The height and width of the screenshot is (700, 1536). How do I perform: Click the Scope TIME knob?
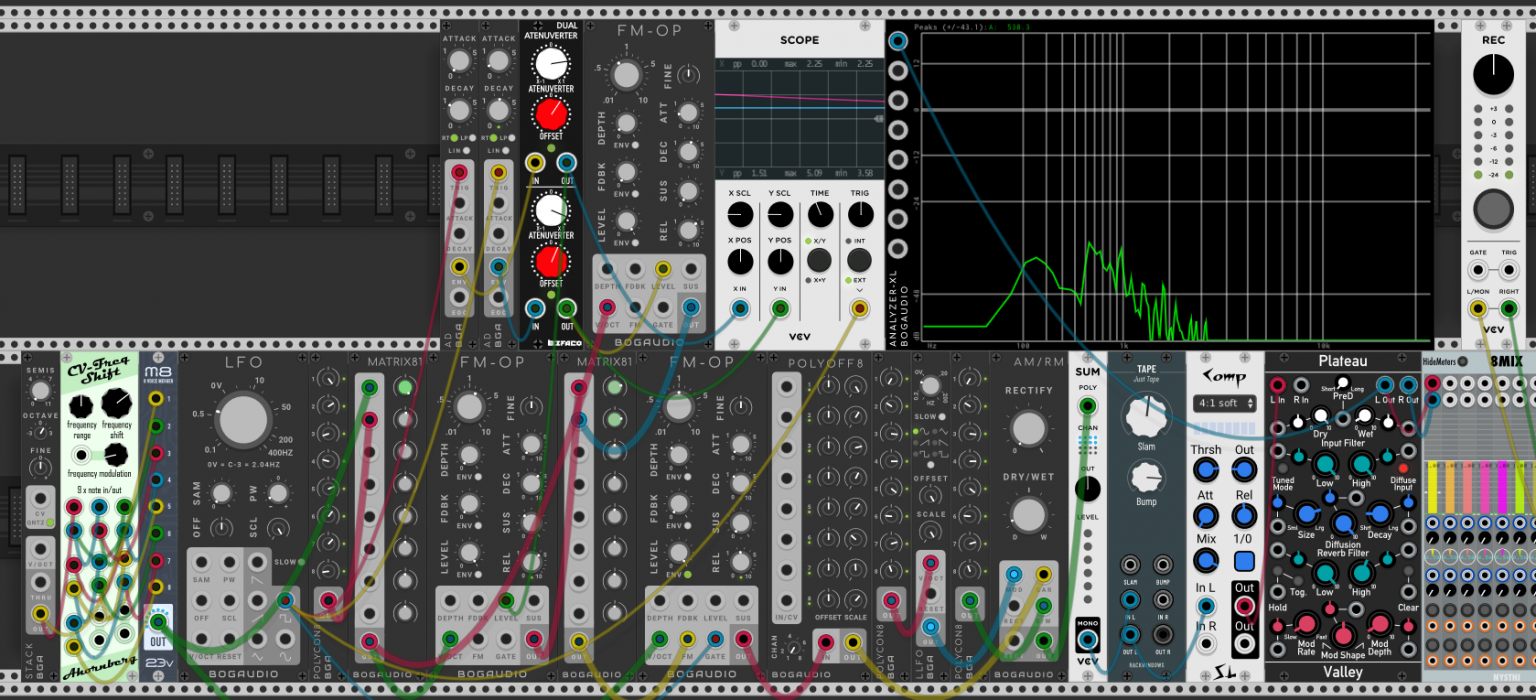pyautogui.click(x=819, y=213)
